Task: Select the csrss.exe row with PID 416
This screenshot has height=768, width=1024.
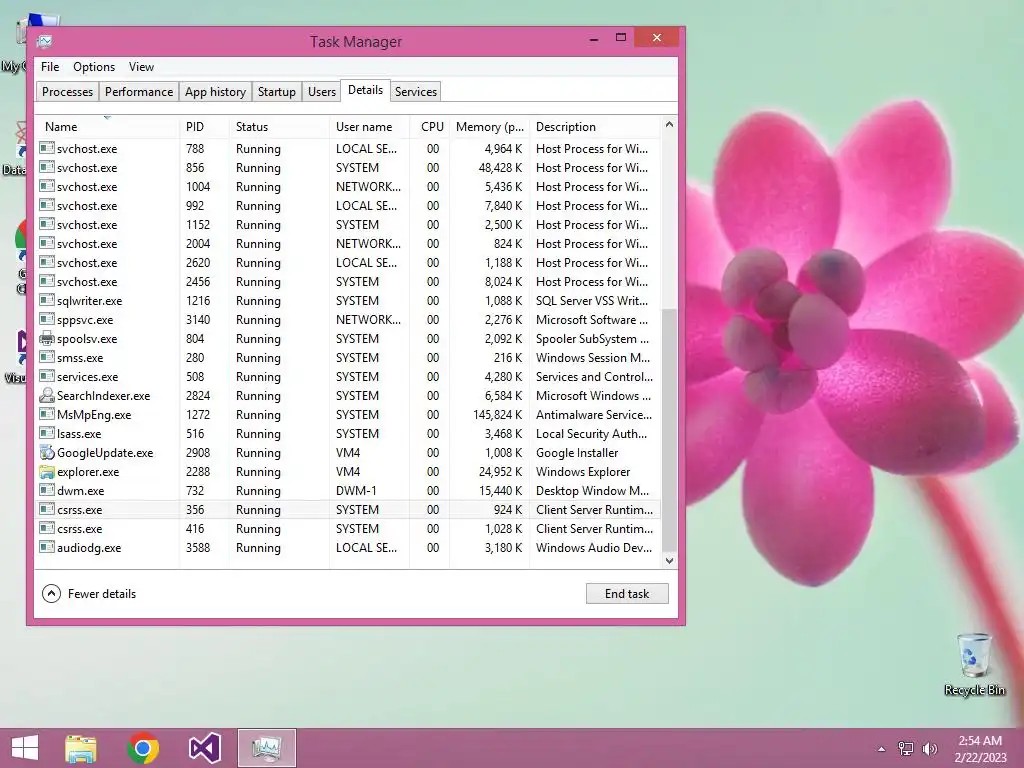Action: pos(349,528)
